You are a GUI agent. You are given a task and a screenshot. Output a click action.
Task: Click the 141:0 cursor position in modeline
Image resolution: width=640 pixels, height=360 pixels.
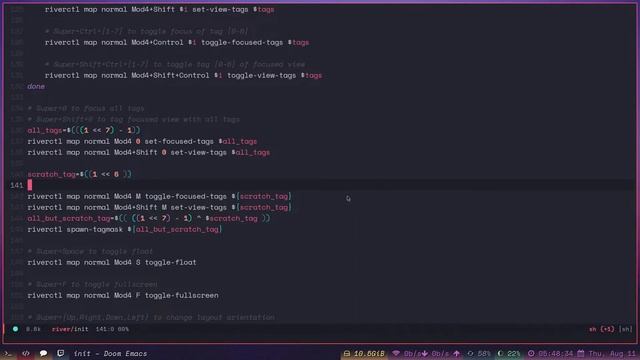coord(105,329)
